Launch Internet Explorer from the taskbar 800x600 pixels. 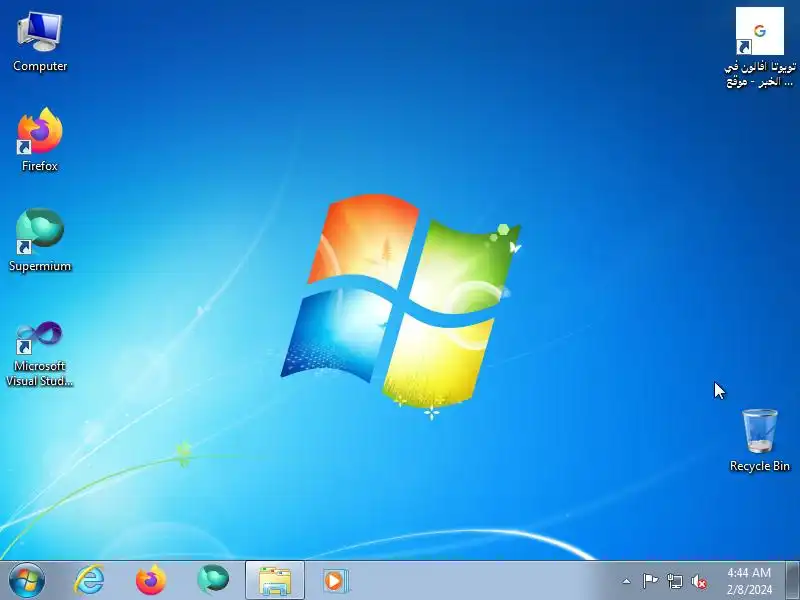89,580
